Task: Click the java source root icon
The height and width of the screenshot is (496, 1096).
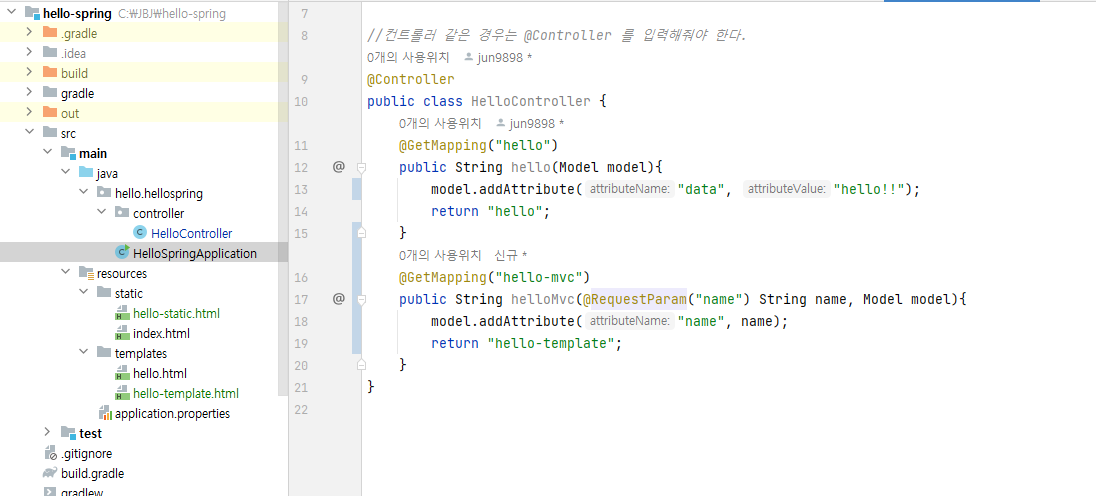Action: pyautogui.click(x=86, y=173)
